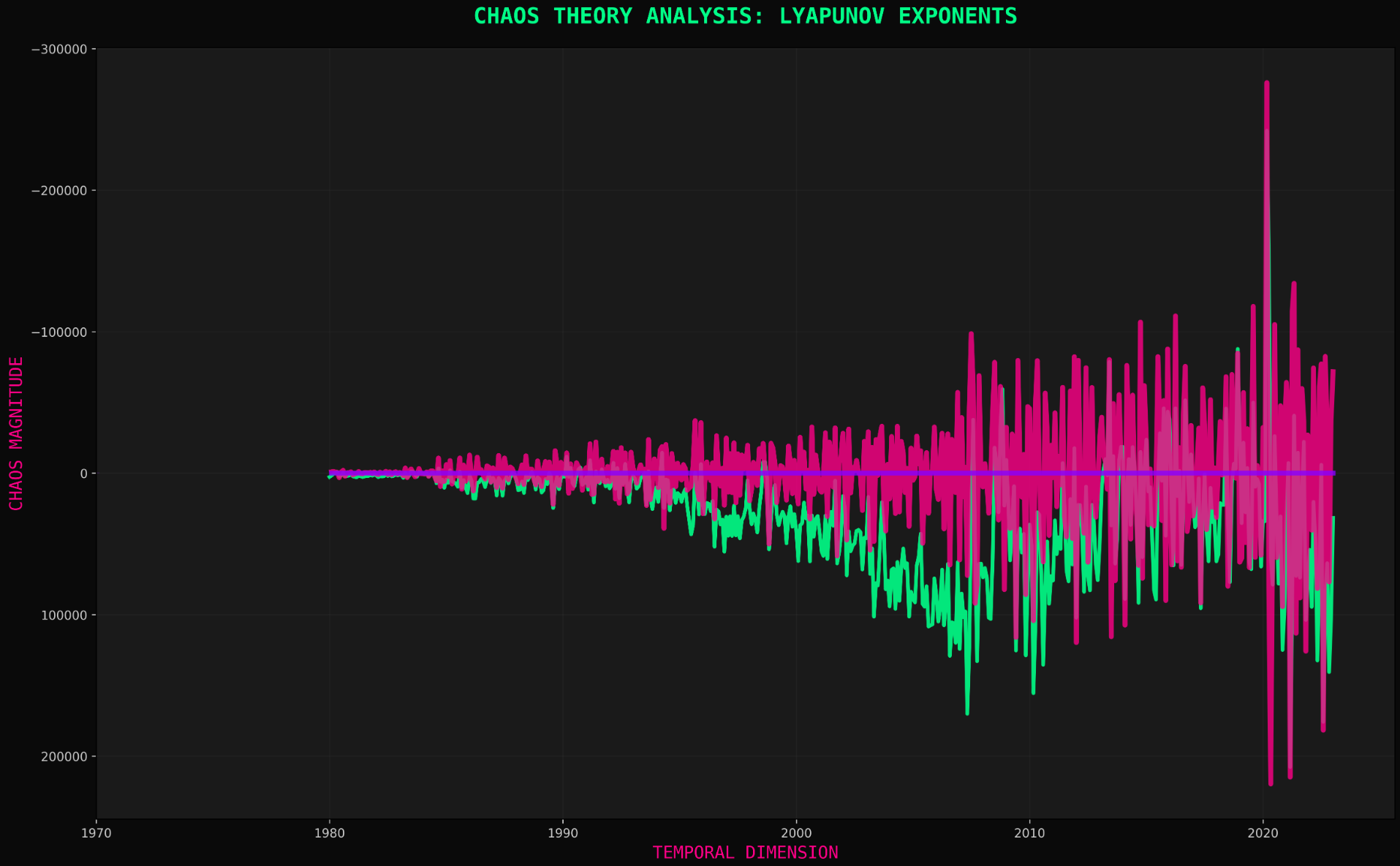Click the '2020' x-axis tick label
This screenshot has height=866, width=1400.
click(x=1263, y=833)
